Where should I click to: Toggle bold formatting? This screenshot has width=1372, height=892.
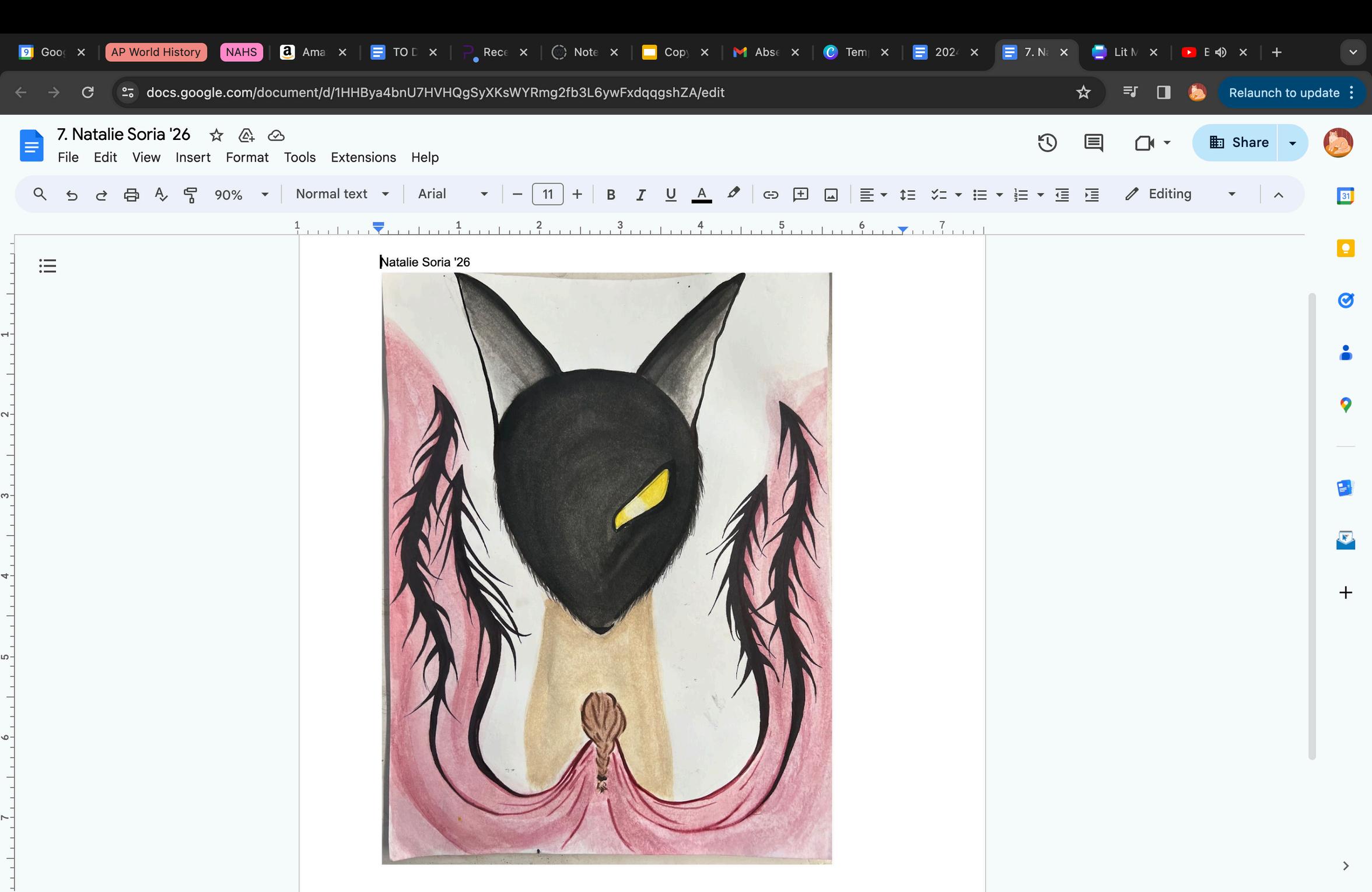click(611, 195)
